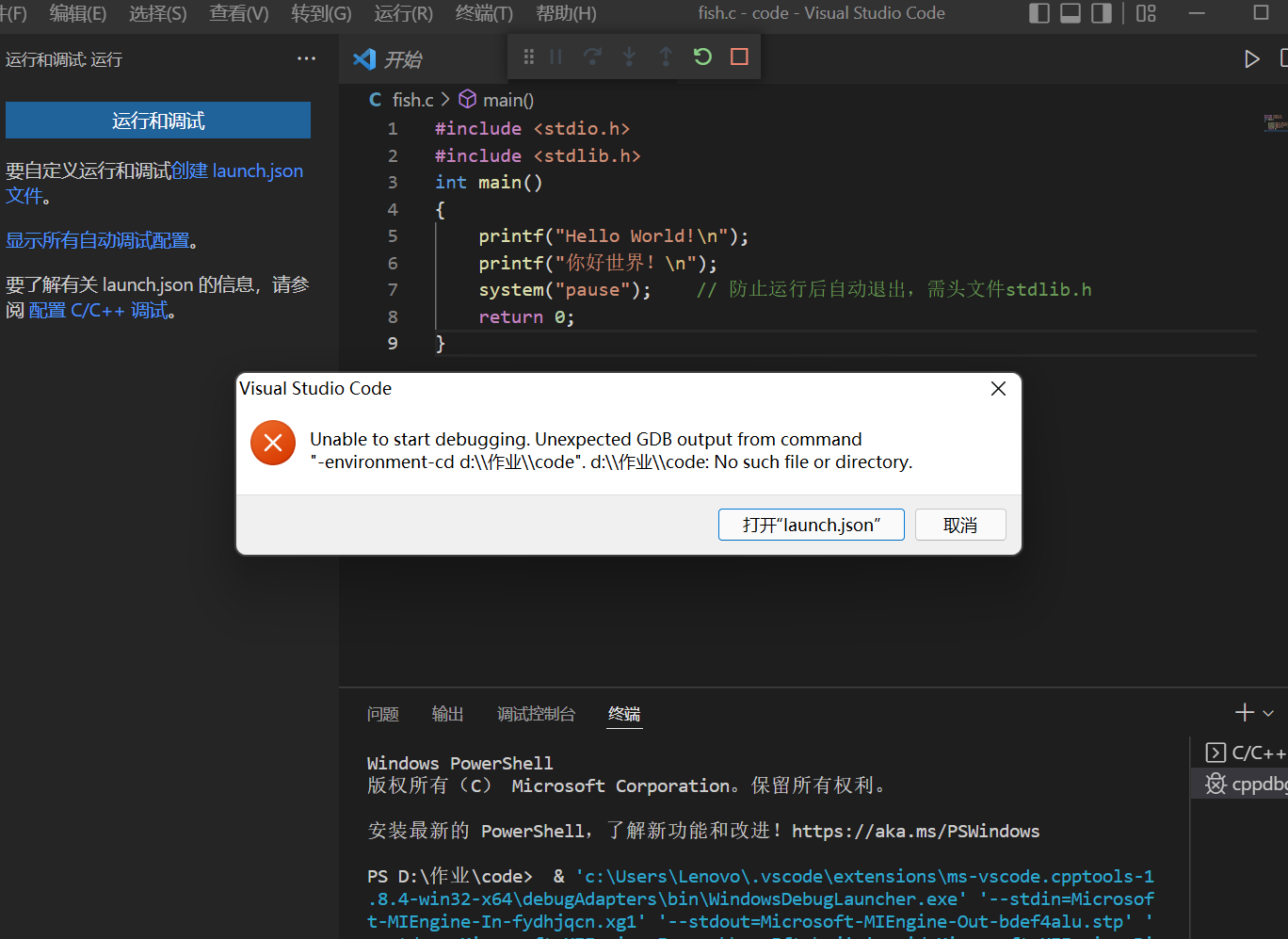Click the system("pause") code line
The width and height of the screenshot is (1288, 939).
[565, 290]
